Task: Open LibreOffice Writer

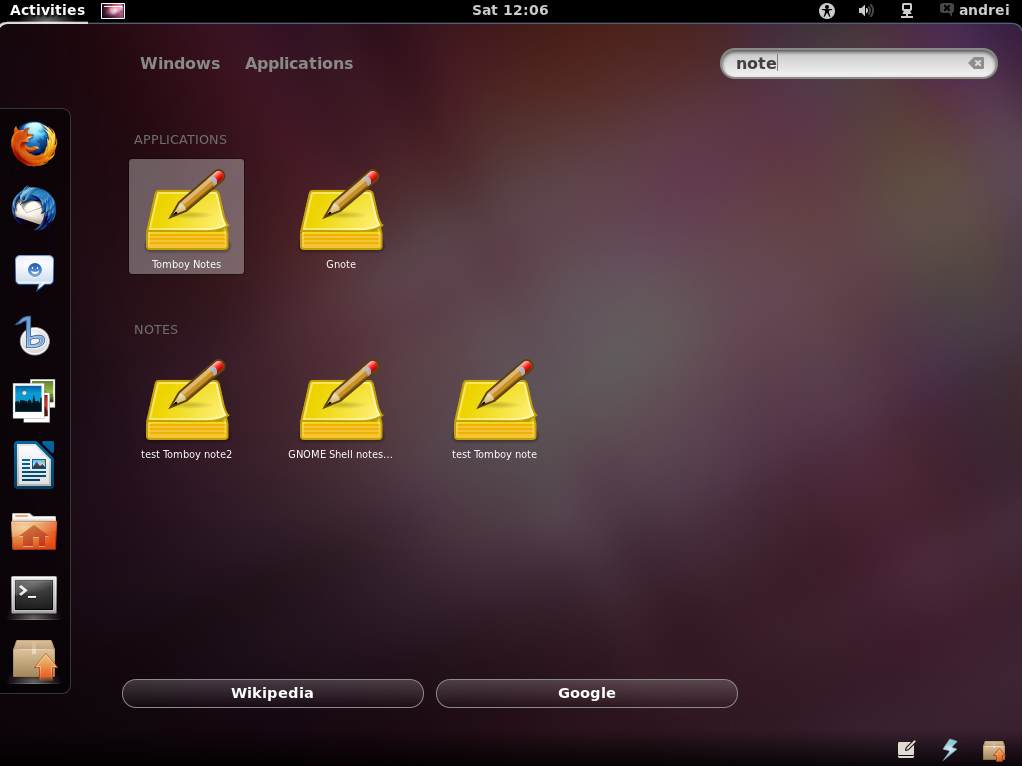Action: [x=35, y=464]
